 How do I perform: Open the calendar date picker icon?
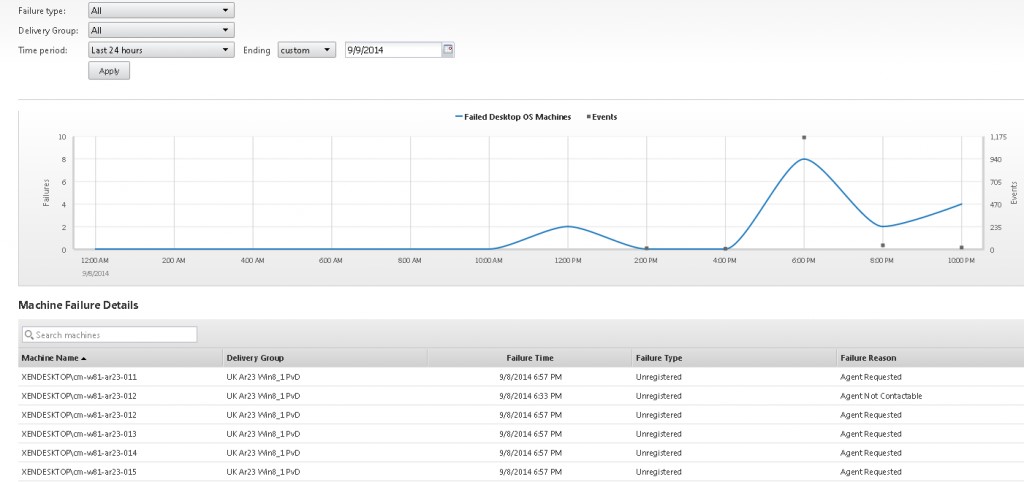click(x=448, y=49)
